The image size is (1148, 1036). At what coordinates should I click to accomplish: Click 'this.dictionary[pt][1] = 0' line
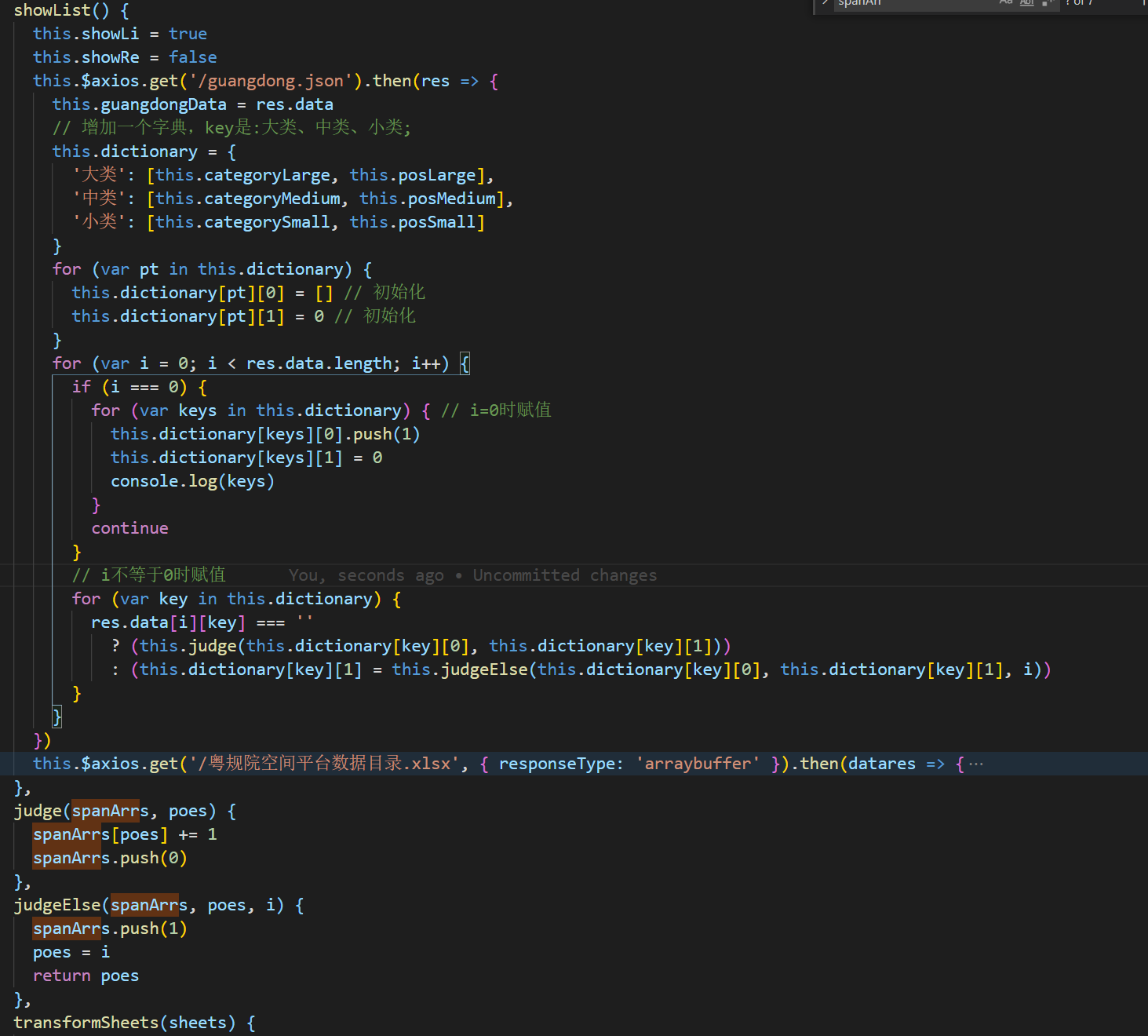tap(198, 316)
